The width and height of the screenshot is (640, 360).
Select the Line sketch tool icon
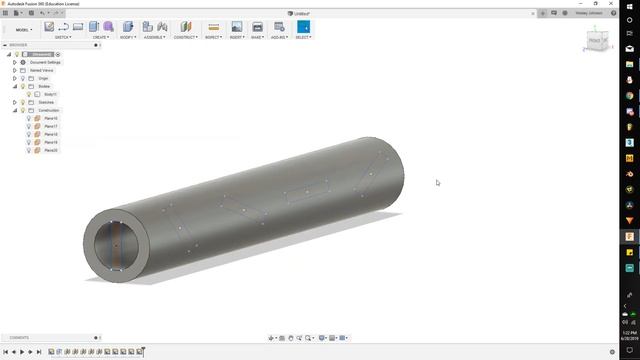(63, 27)
